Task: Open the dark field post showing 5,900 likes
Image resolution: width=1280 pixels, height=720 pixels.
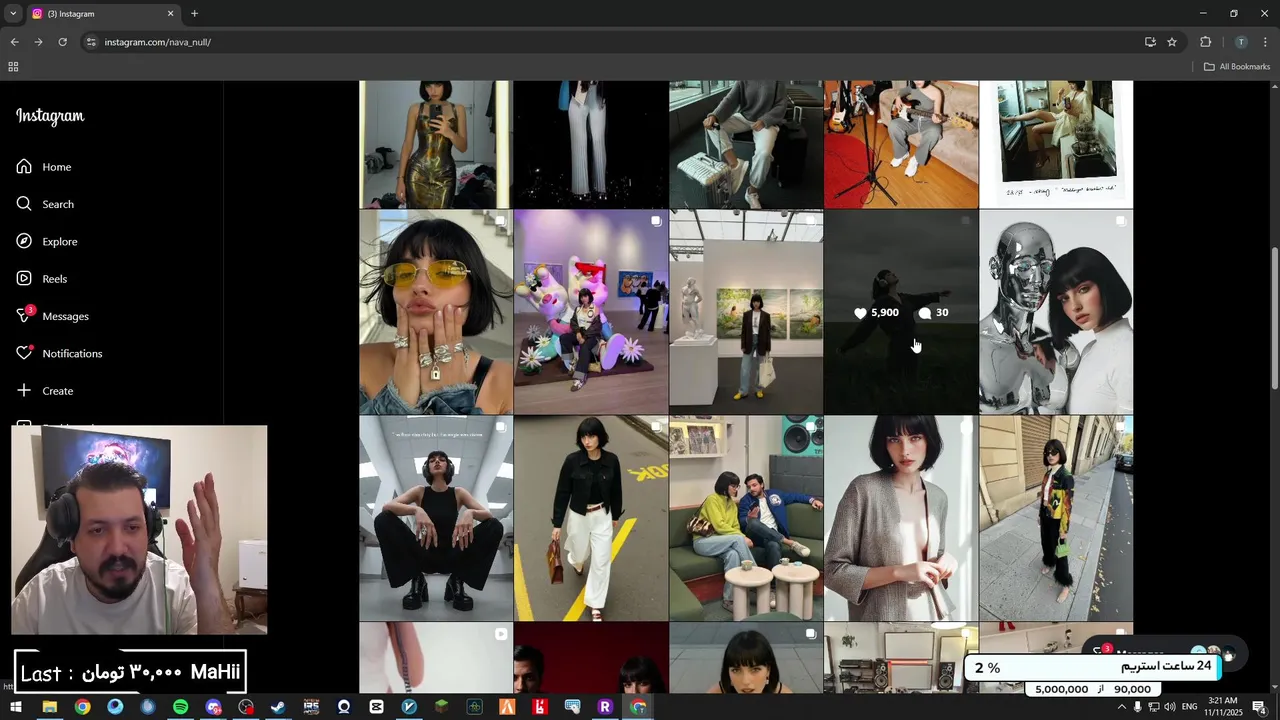Action: (901, 312)
